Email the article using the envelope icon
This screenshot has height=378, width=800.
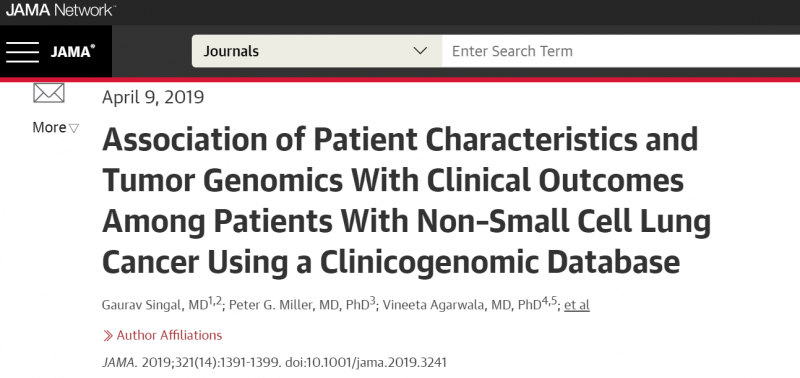click(48, 93)
